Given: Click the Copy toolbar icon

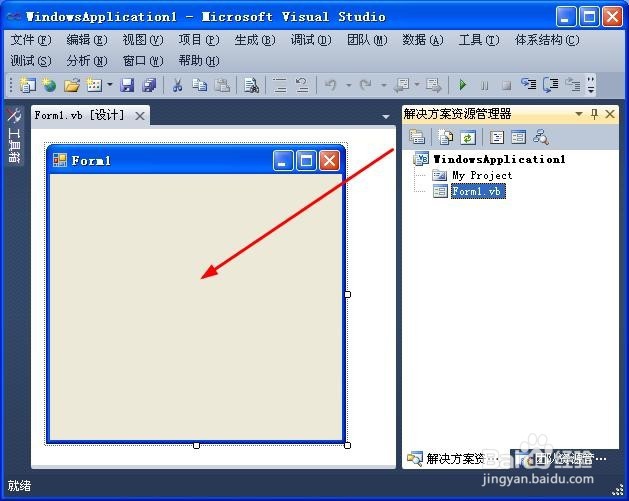Looking at the screenshot, I should (x=199, y=85).
